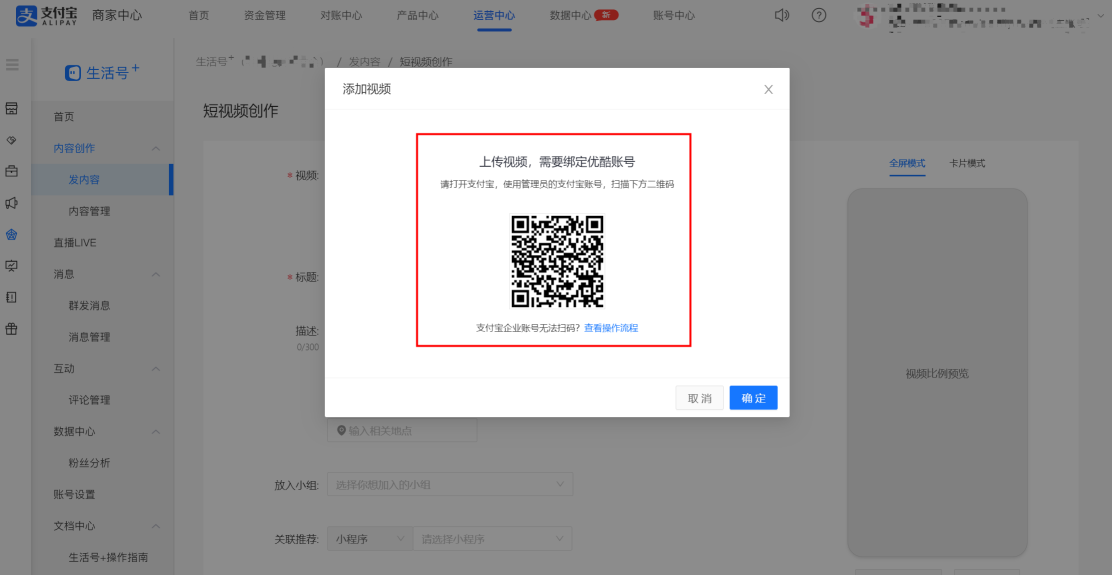
Task: Click the 短视频创作 page heading
Action: 240,111
